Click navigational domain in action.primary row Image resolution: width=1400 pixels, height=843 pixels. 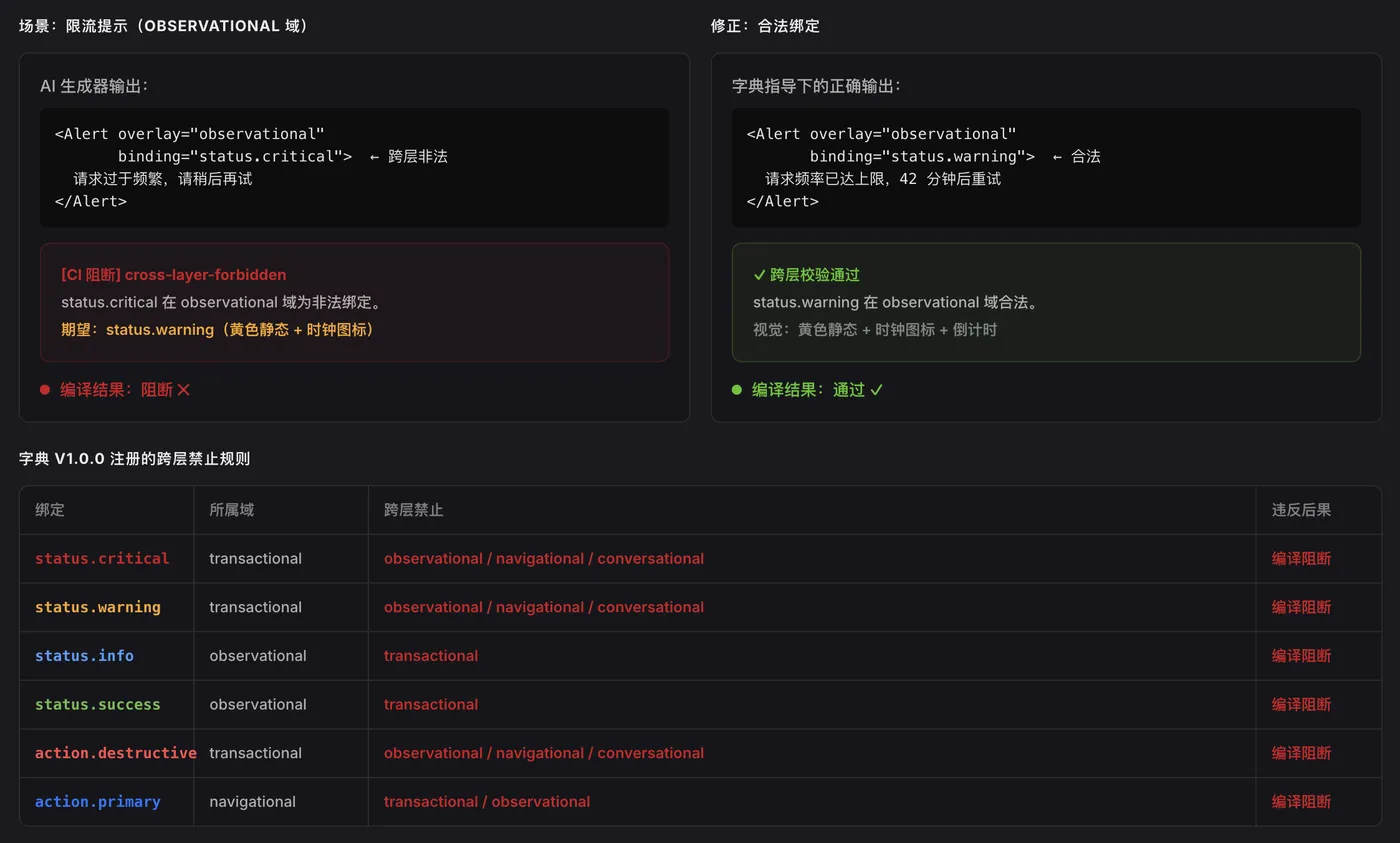tap(252, 801)
